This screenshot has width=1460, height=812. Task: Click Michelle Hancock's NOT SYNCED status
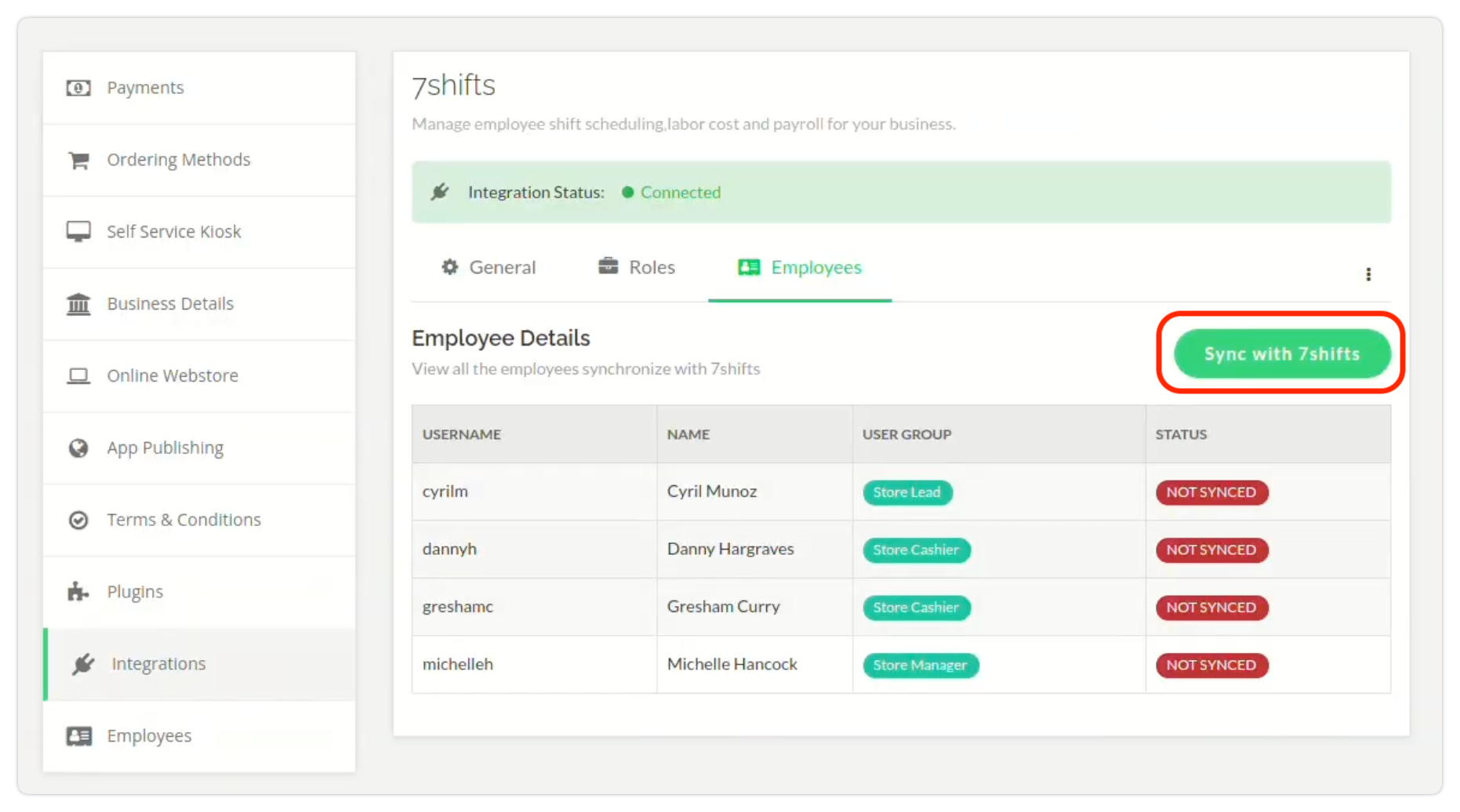[1211, 665]
